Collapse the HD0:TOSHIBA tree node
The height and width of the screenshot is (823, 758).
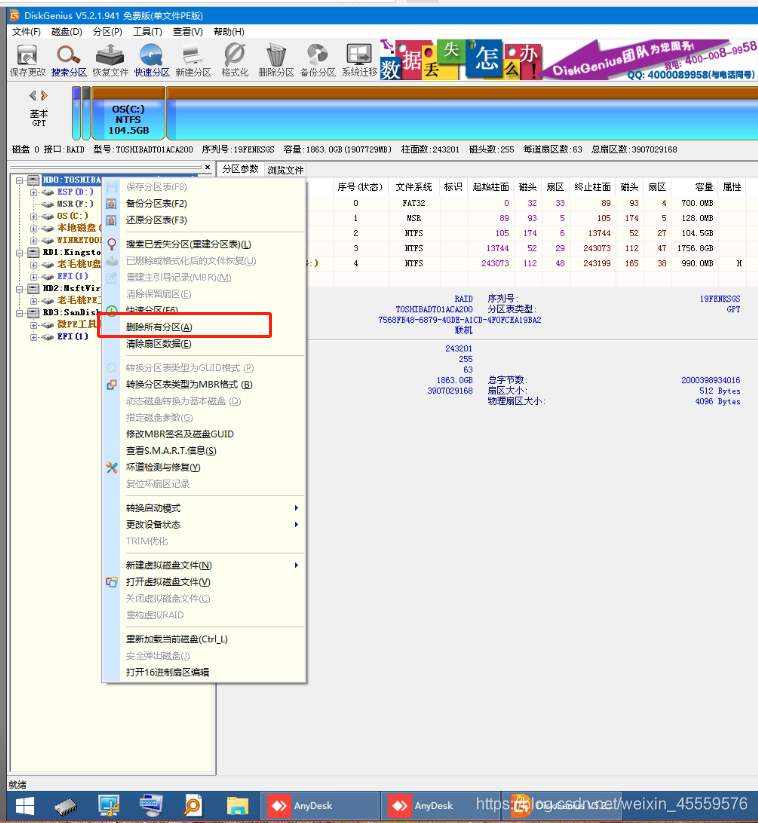pyautogui.click(x=19, y=180)
